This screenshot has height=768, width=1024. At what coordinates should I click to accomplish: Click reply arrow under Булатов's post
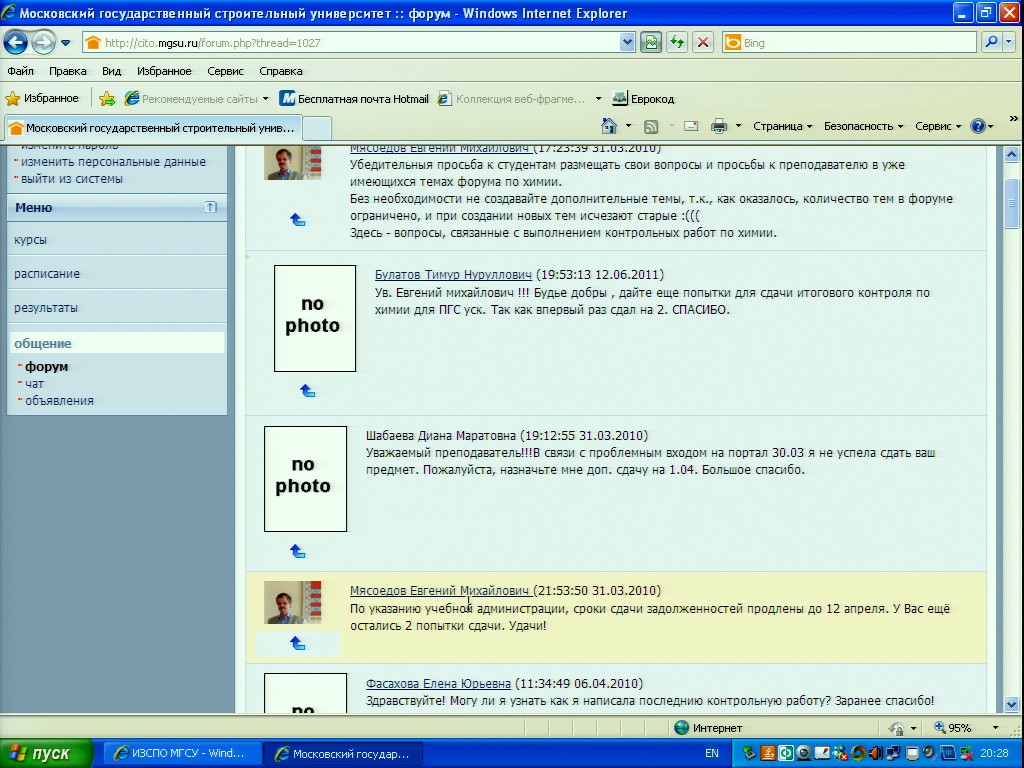(308, 391)
